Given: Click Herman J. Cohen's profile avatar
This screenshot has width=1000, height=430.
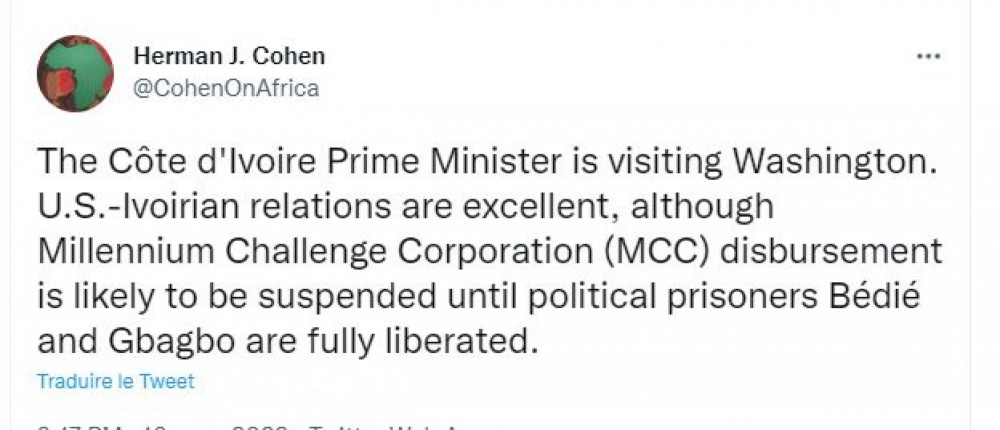Looking at the screenshot, I should pos(75,73).
